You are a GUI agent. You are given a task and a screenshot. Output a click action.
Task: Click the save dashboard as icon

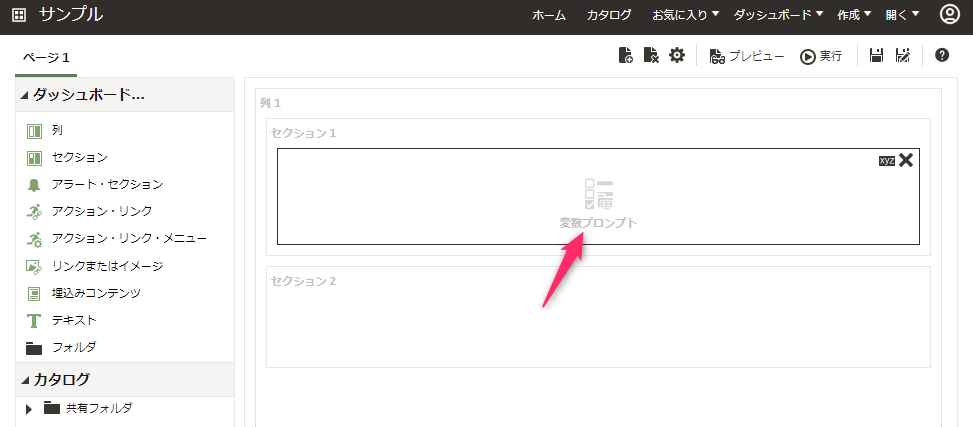pos(902,55)
